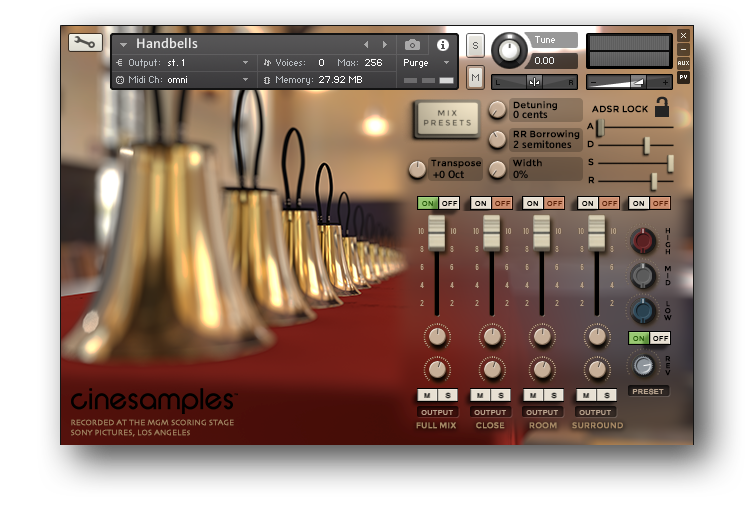The image size is (754, 505).
Task: Click the grey MID EQ knob
Action: (643, 276)
